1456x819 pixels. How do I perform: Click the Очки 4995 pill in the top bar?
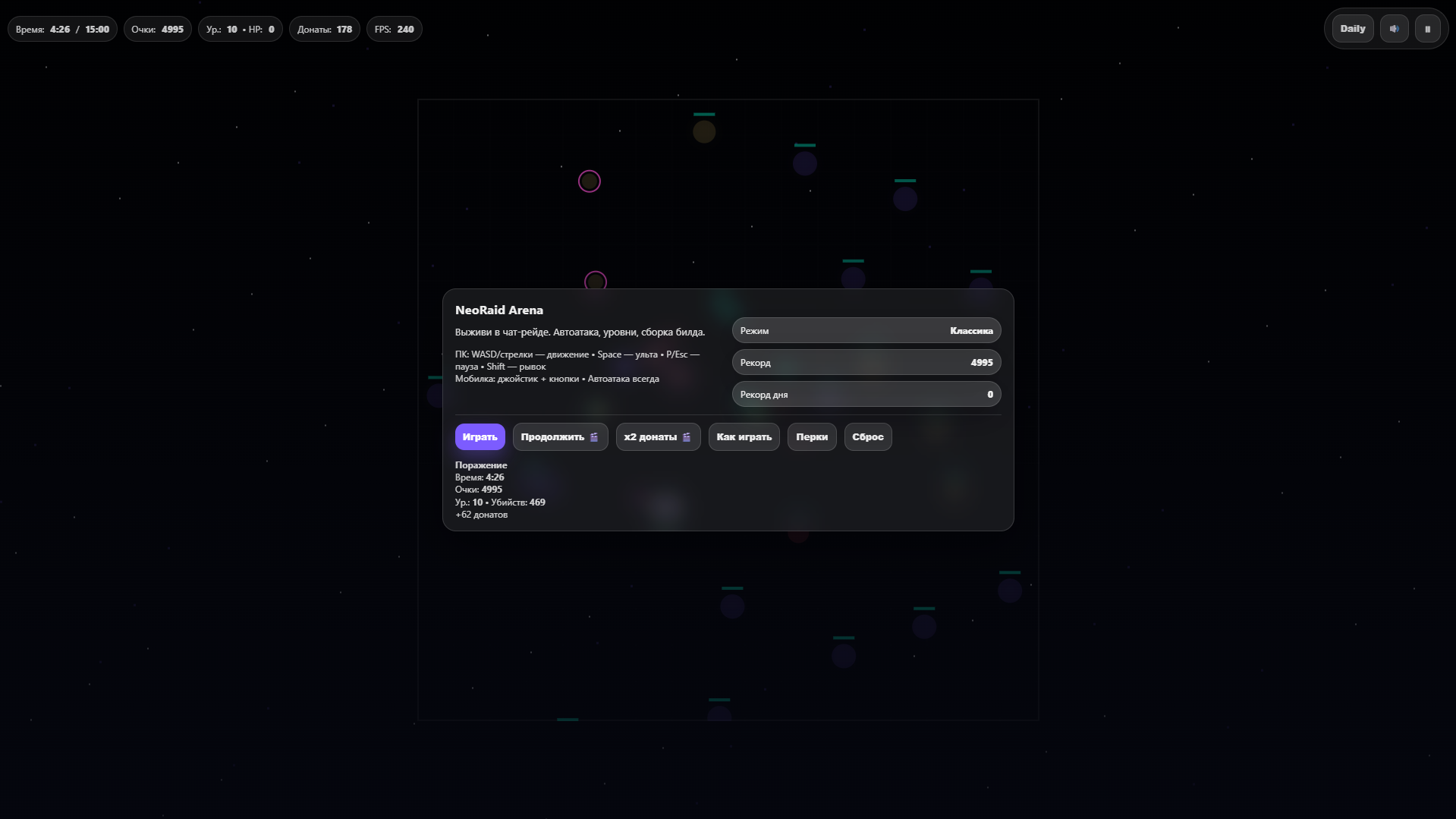pyautogui.click(x=157, y=30)
